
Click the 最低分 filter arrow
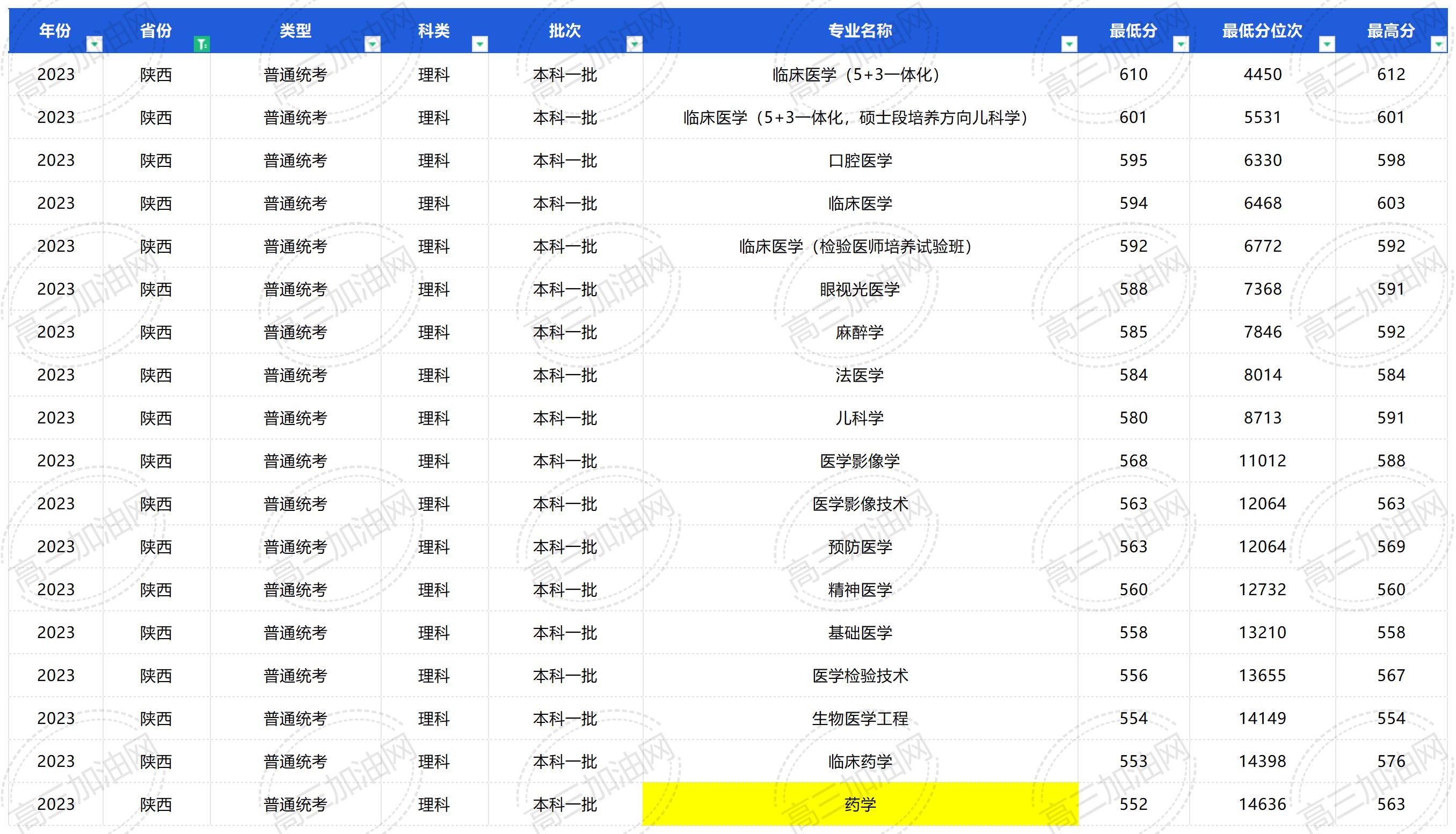click(1181, 44)
